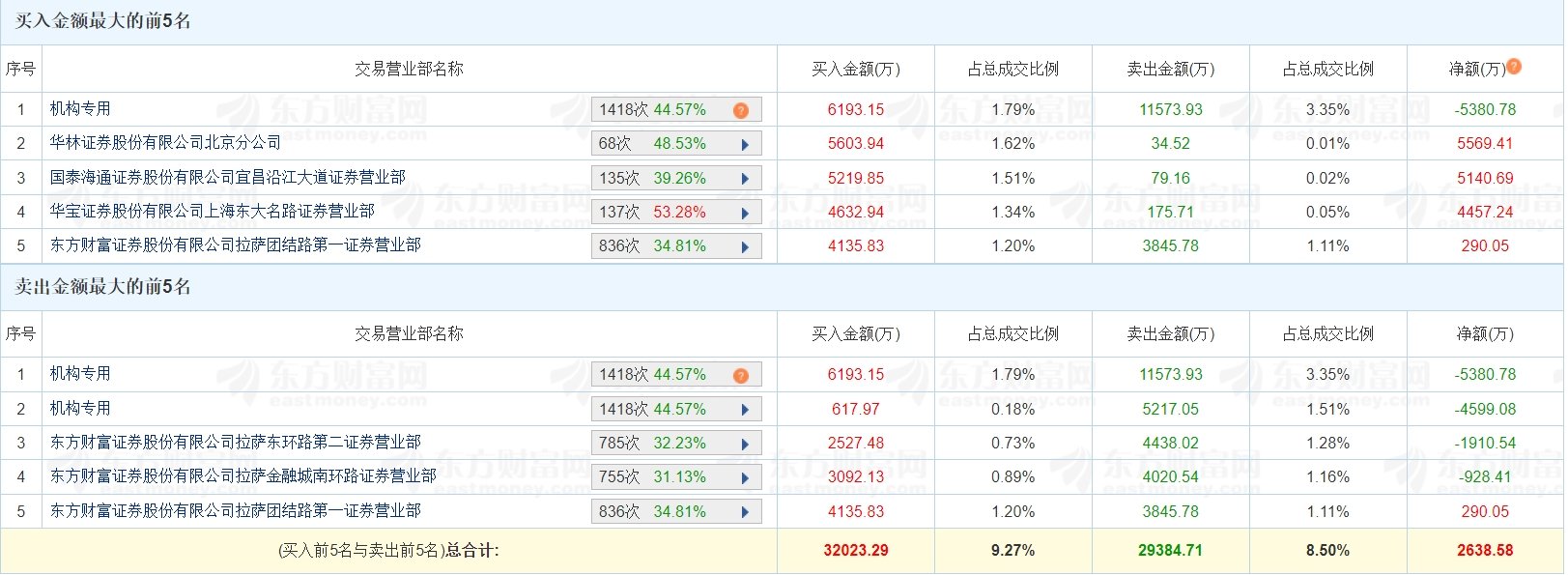Click orange help icon beside 净额(万) header
This screenshot has height=575, width=1568.
pyautogui.click(x=1514, y=67)
